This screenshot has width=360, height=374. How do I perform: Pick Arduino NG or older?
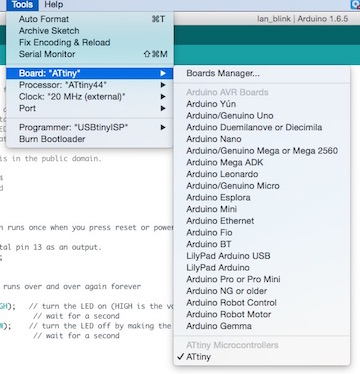[262, 291]
